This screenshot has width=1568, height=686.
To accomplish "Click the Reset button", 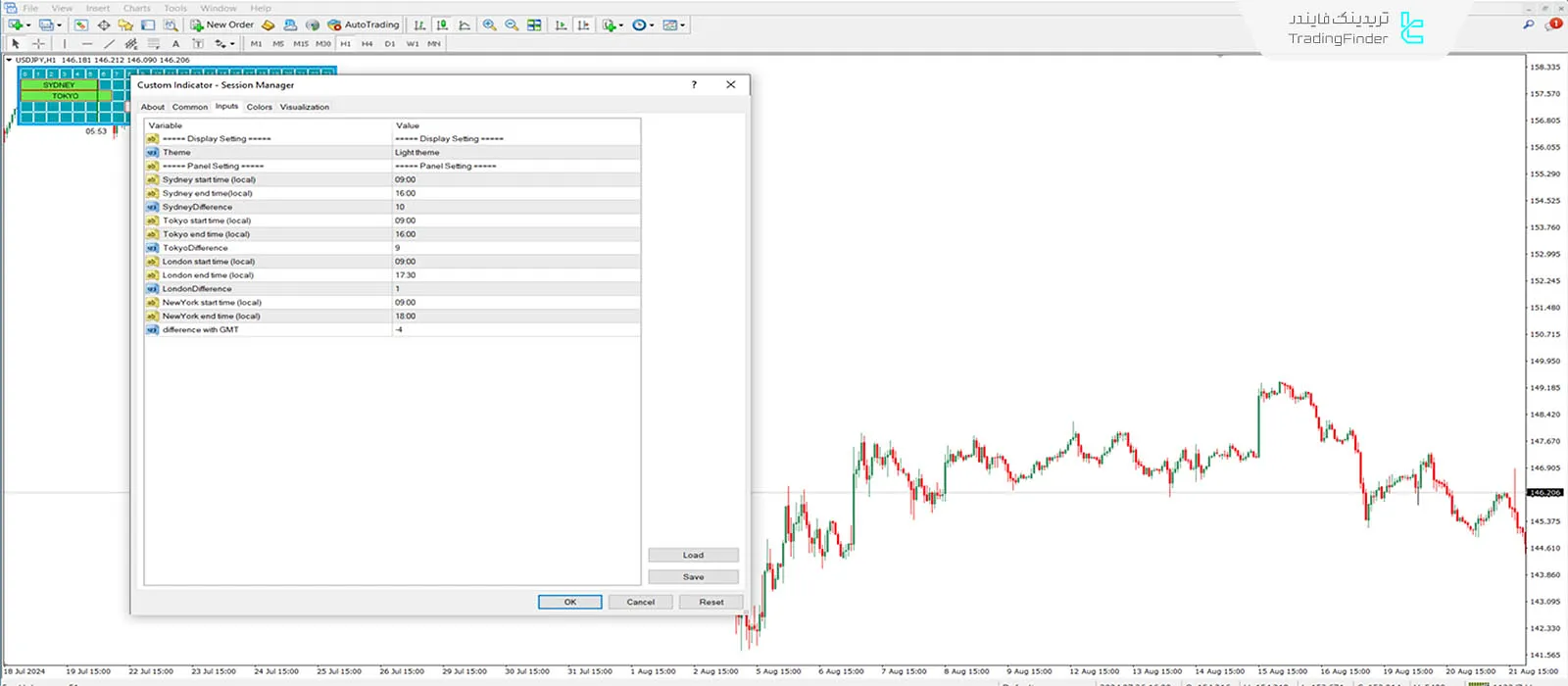I will point(710,602).
